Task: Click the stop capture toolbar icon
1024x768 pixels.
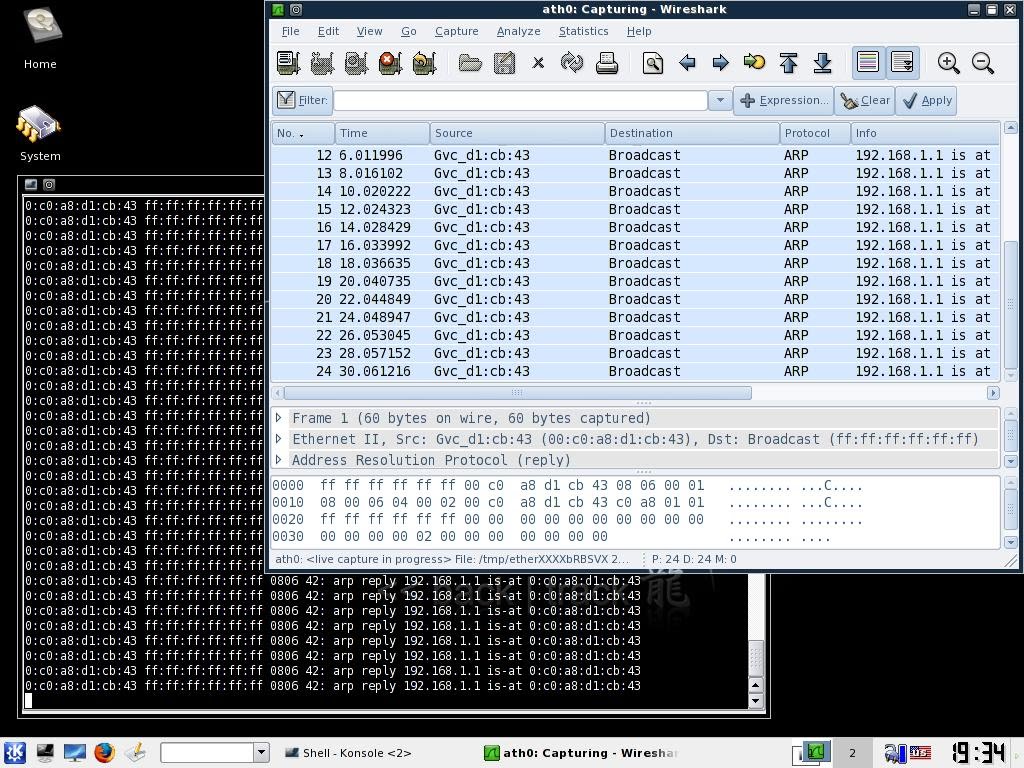Action: [390, 64]
